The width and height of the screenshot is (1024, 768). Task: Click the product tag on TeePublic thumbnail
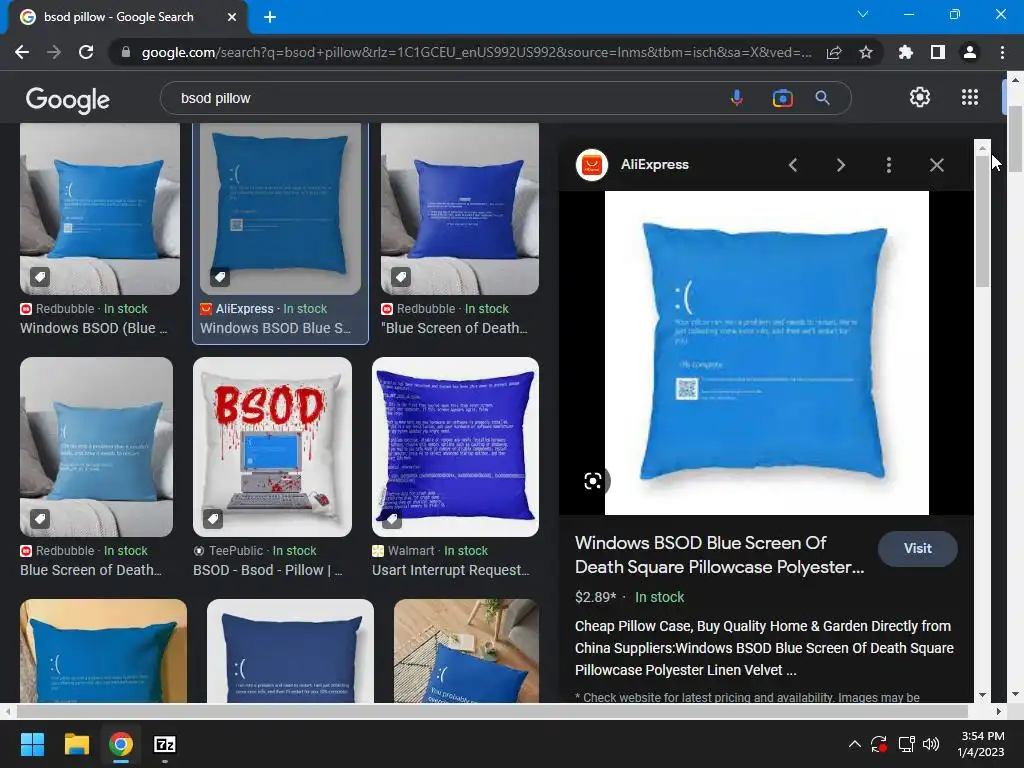click(x=213, y=519)
